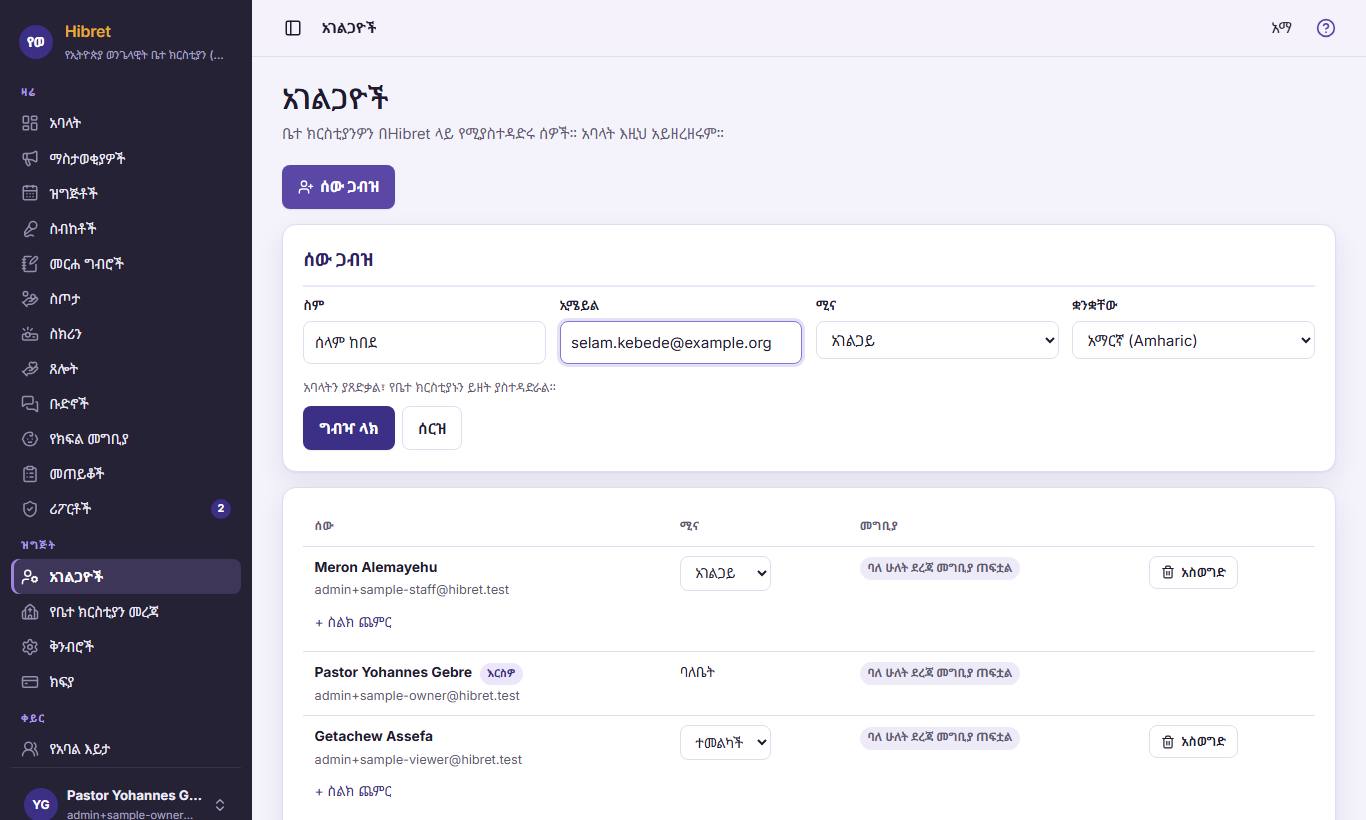Image resolution: width=1366 pixels, height=820 pixels.
Task: Click the ሰው ጋብዝ invite button
Action: (338, 187)
